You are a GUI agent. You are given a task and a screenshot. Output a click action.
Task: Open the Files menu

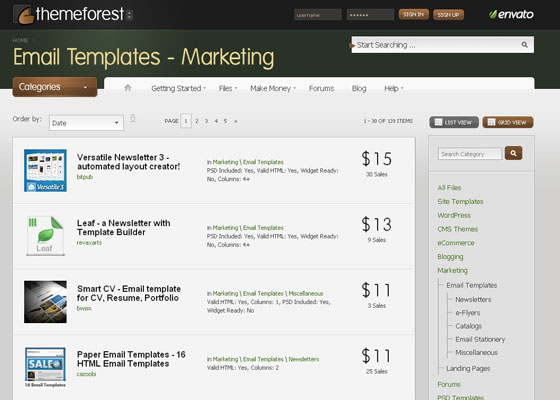pyautogui.click(x=228, y=88)
